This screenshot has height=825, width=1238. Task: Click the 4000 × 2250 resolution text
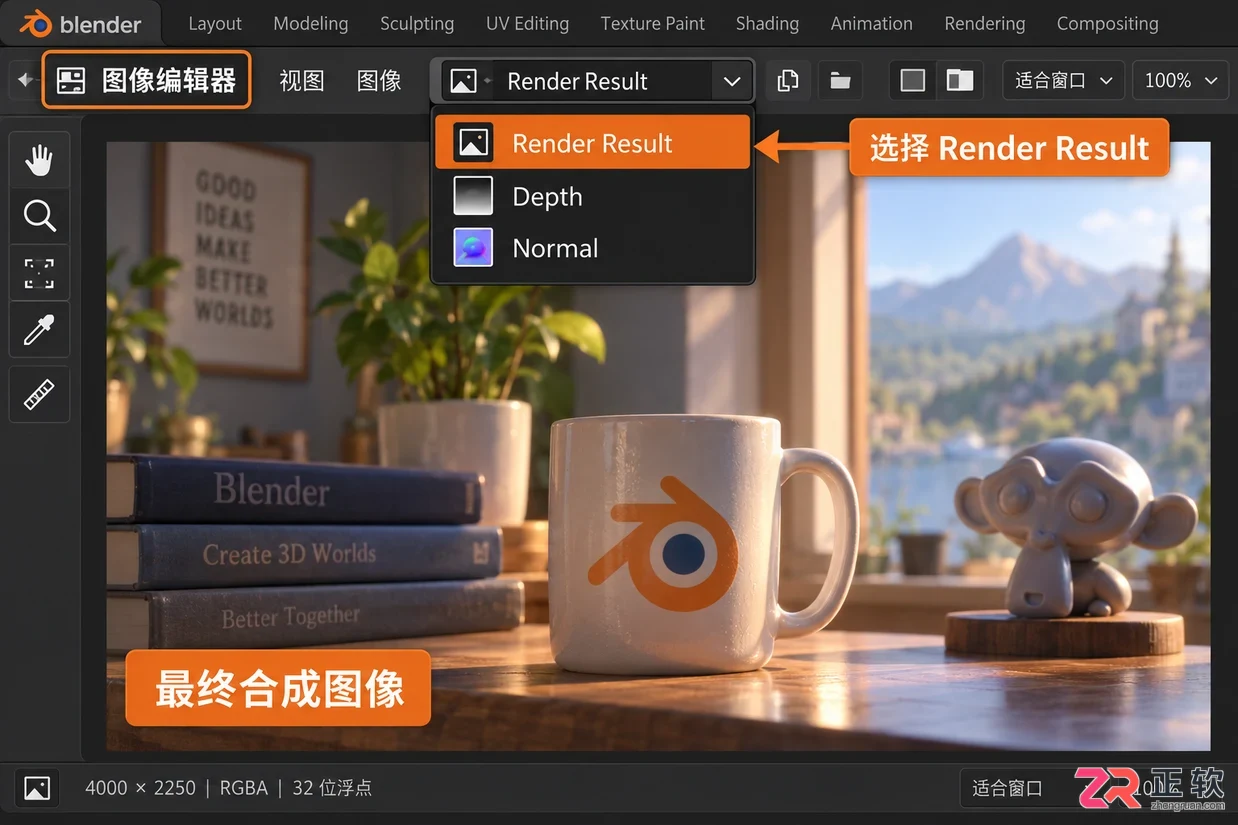click(140, 788)
